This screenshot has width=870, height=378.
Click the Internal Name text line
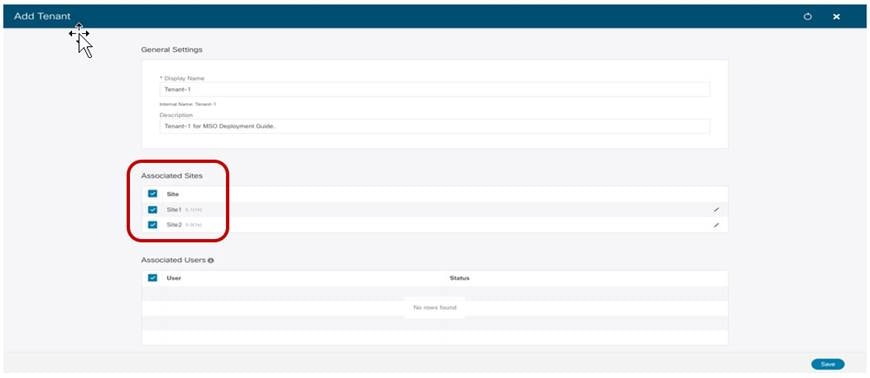tap(188, 104)
